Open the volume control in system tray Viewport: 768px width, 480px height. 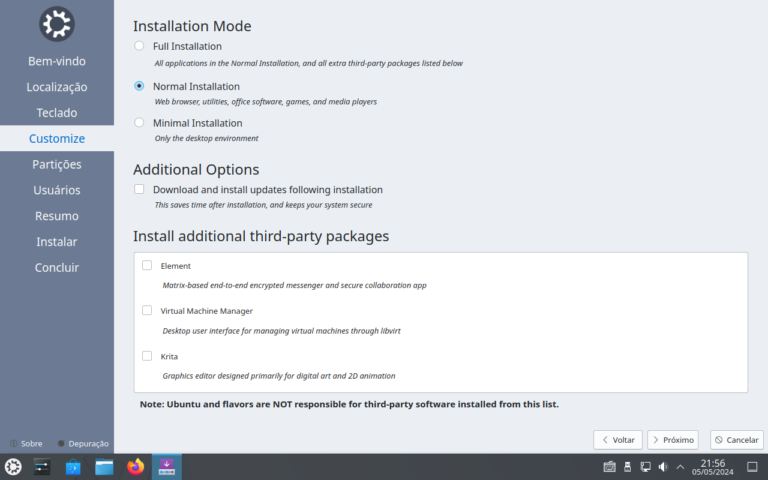click(663, 467)
